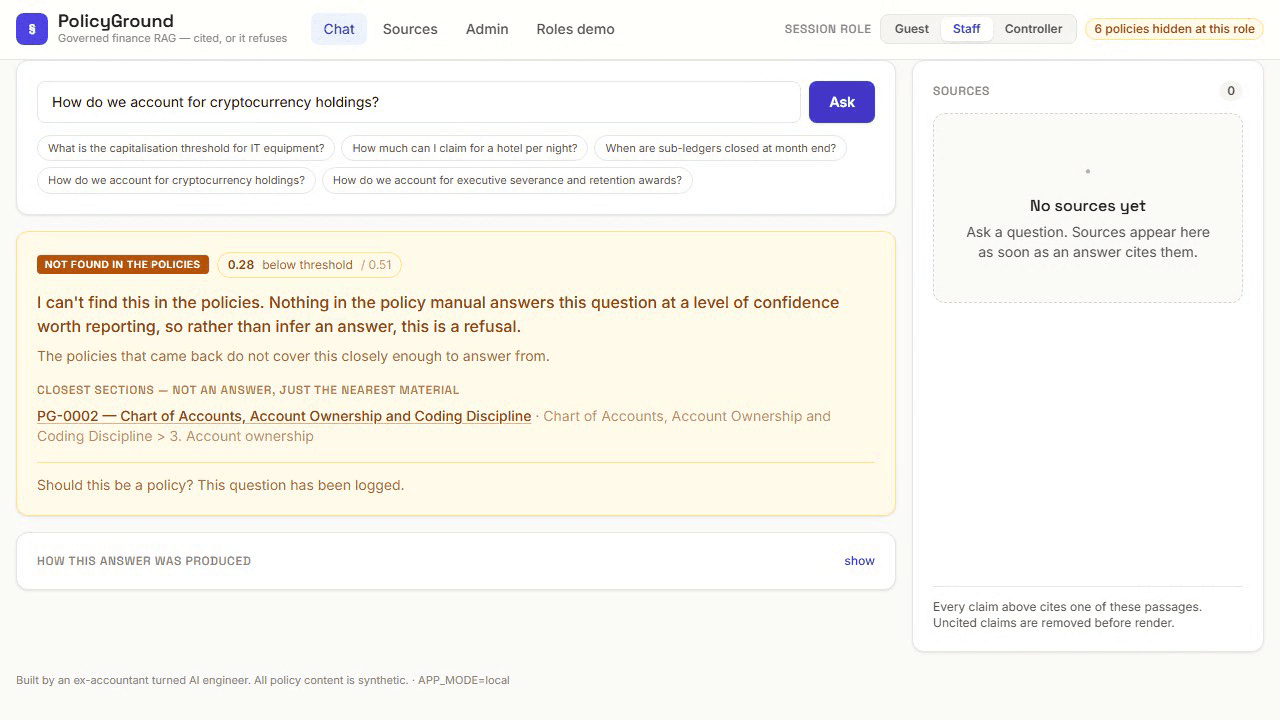1280x720 pixels.
Task: Expand 'How this answer was produced' via show
Action: 859,561
